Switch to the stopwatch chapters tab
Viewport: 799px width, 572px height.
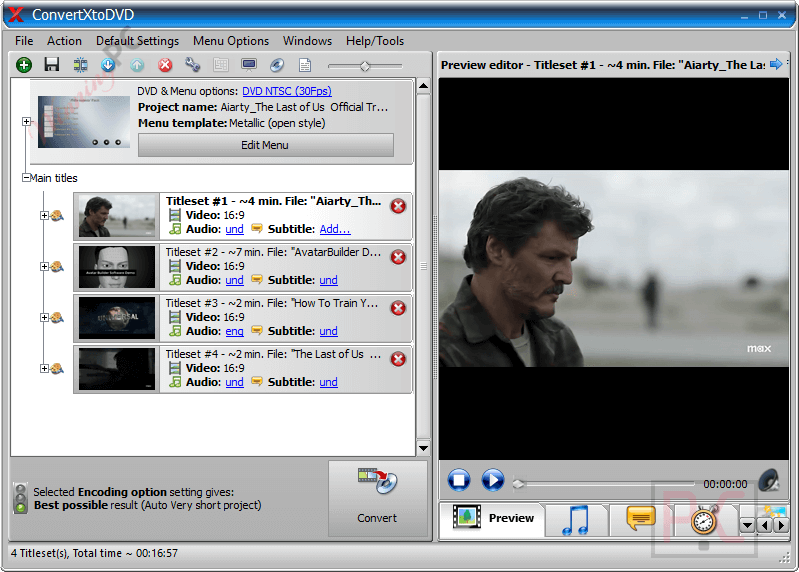pyautogui.click(x=705, y=520)
